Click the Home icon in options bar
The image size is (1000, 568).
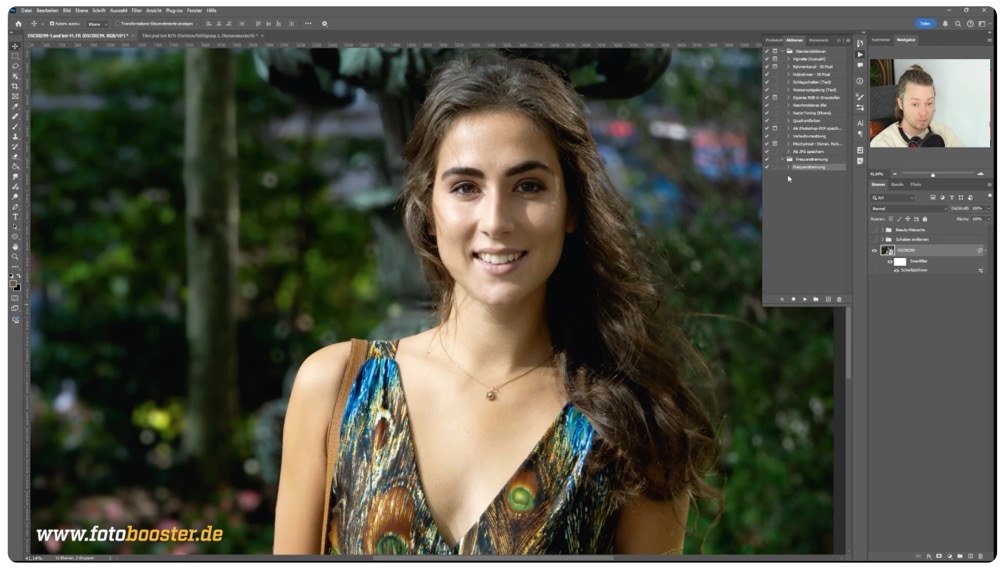(18, 23)
